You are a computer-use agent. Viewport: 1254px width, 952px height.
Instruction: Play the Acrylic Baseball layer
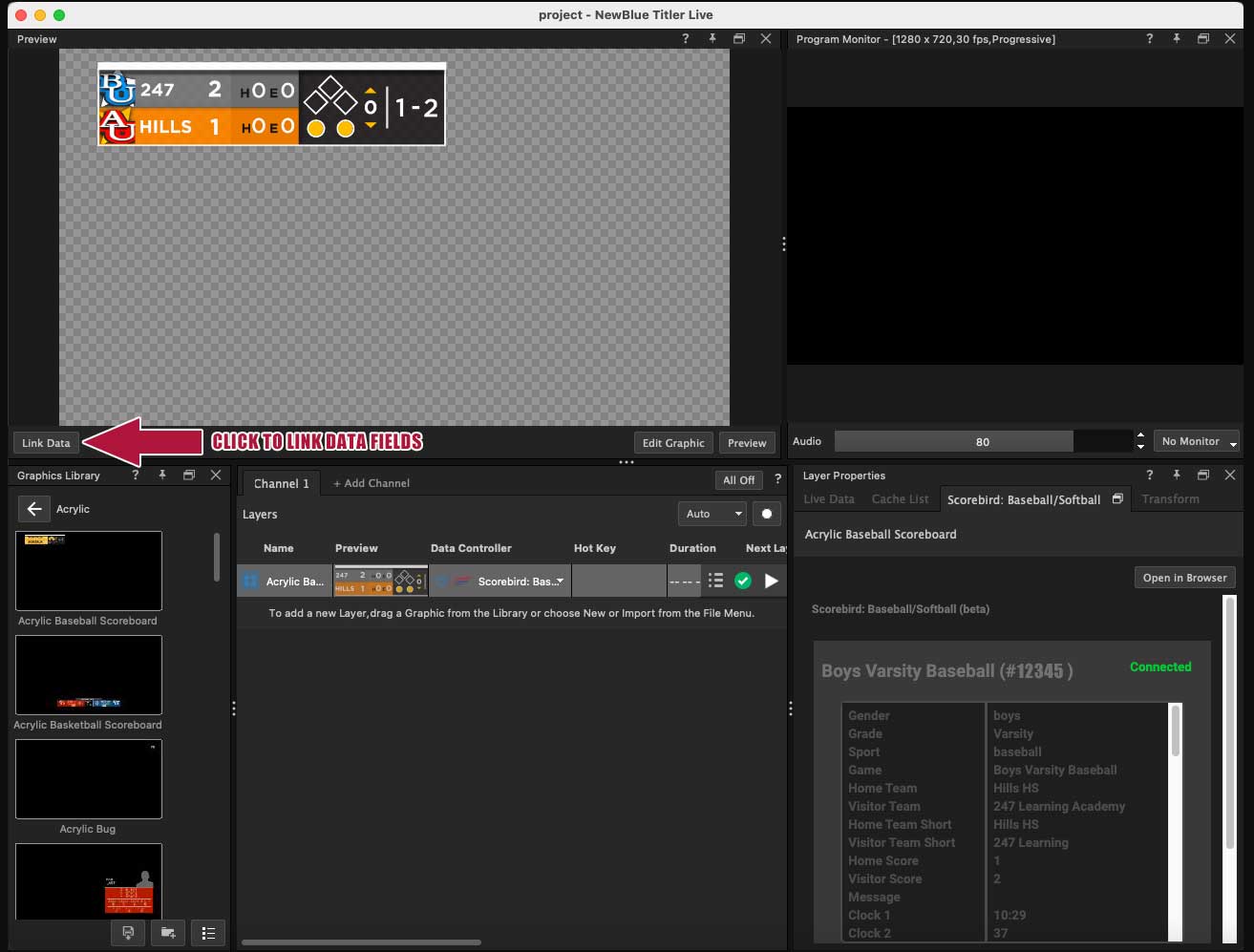[x=772, y=581]
